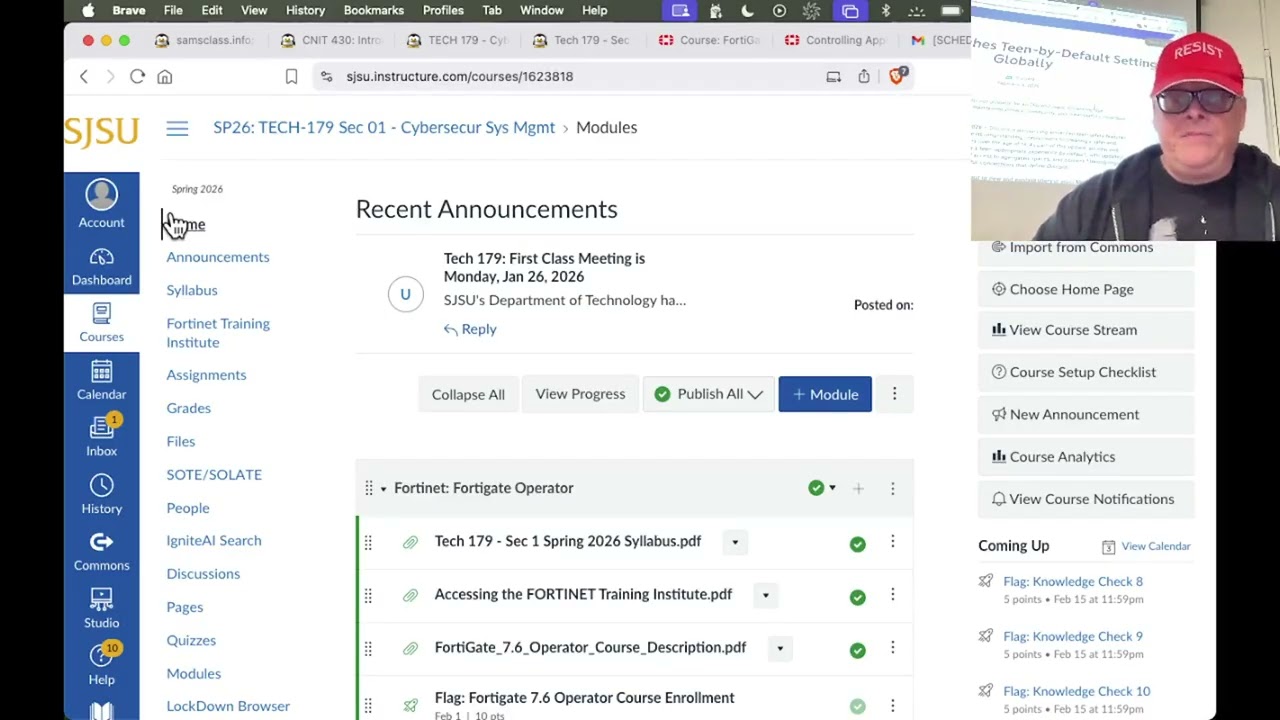The height and width of the screenshot is (720, 1280).
Task: Open the View Calendar link
Action: 1146,546
